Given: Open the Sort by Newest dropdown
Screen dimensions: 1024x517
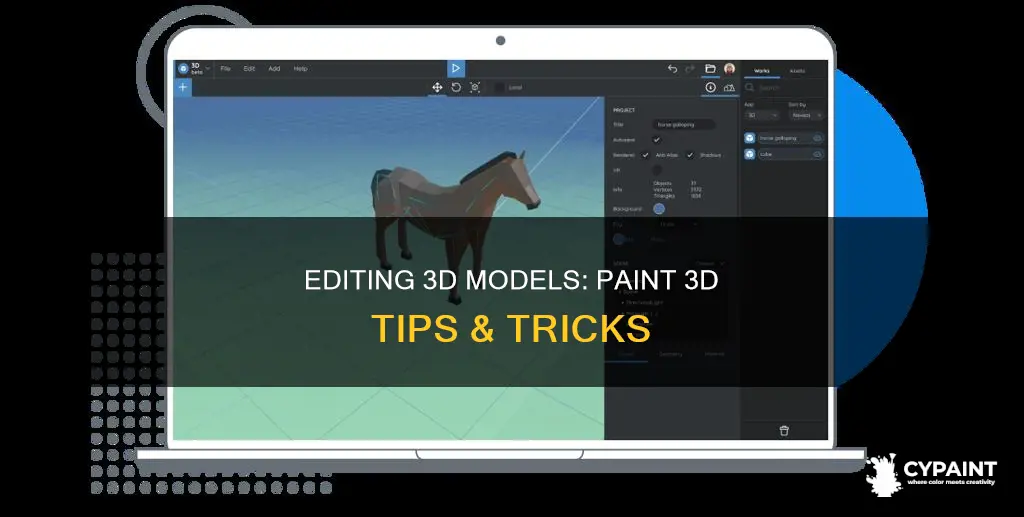Looking at the screenshot, I should [x=806, y=115].
